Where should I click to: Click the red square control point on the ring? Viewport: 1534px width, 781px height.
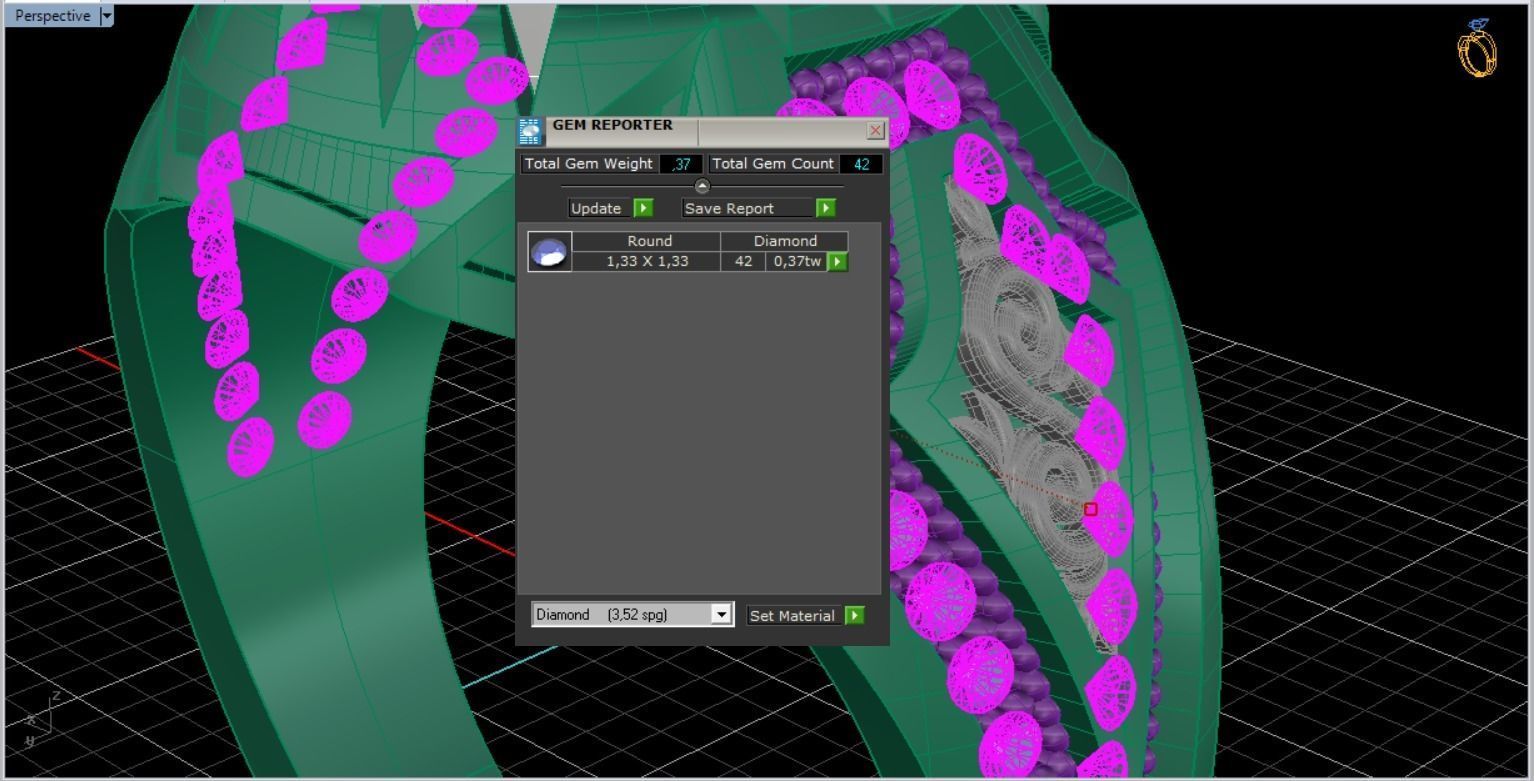click(x=1091, y=510)
